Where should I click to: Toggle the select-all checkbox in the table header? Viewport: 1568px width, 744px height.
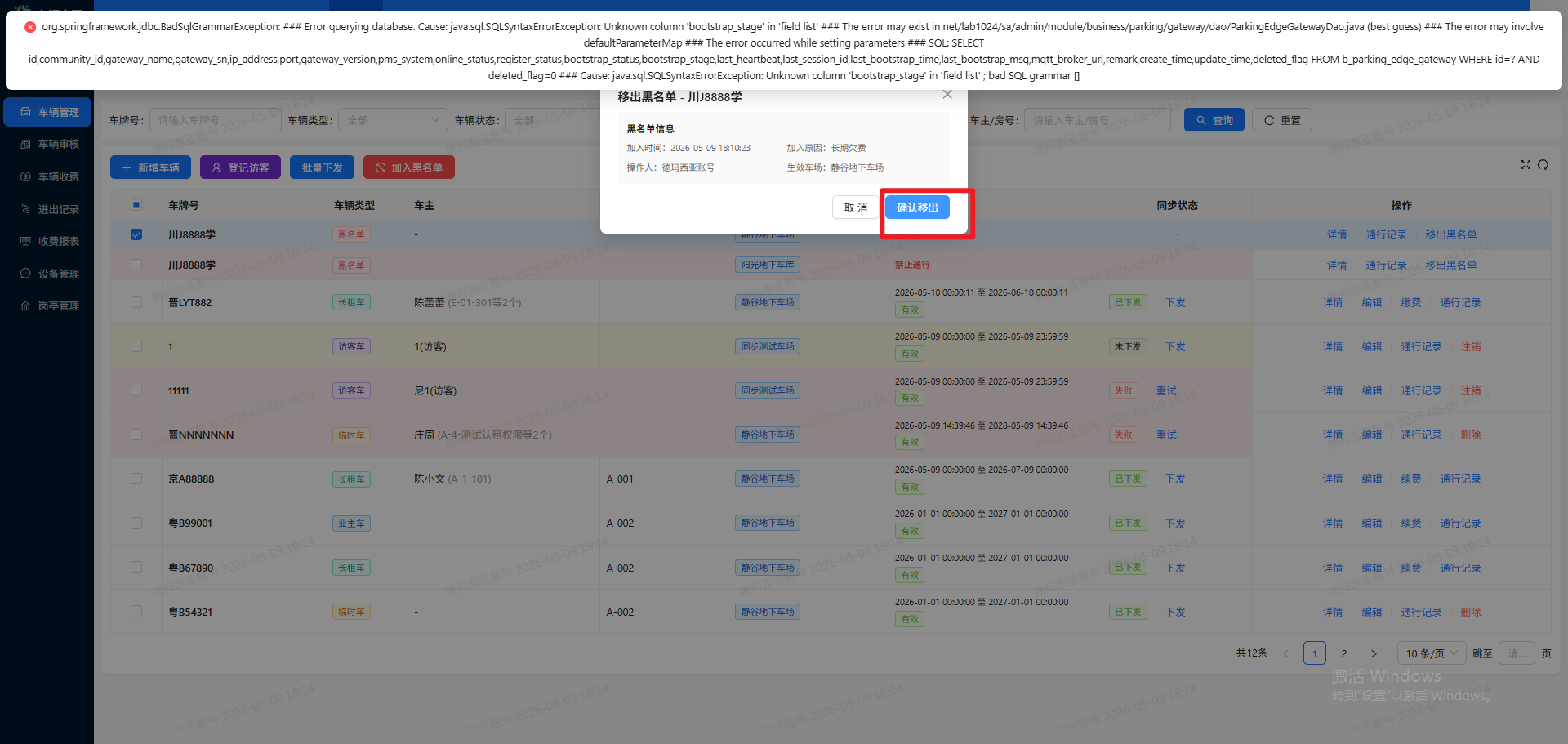tap(136, 205)
